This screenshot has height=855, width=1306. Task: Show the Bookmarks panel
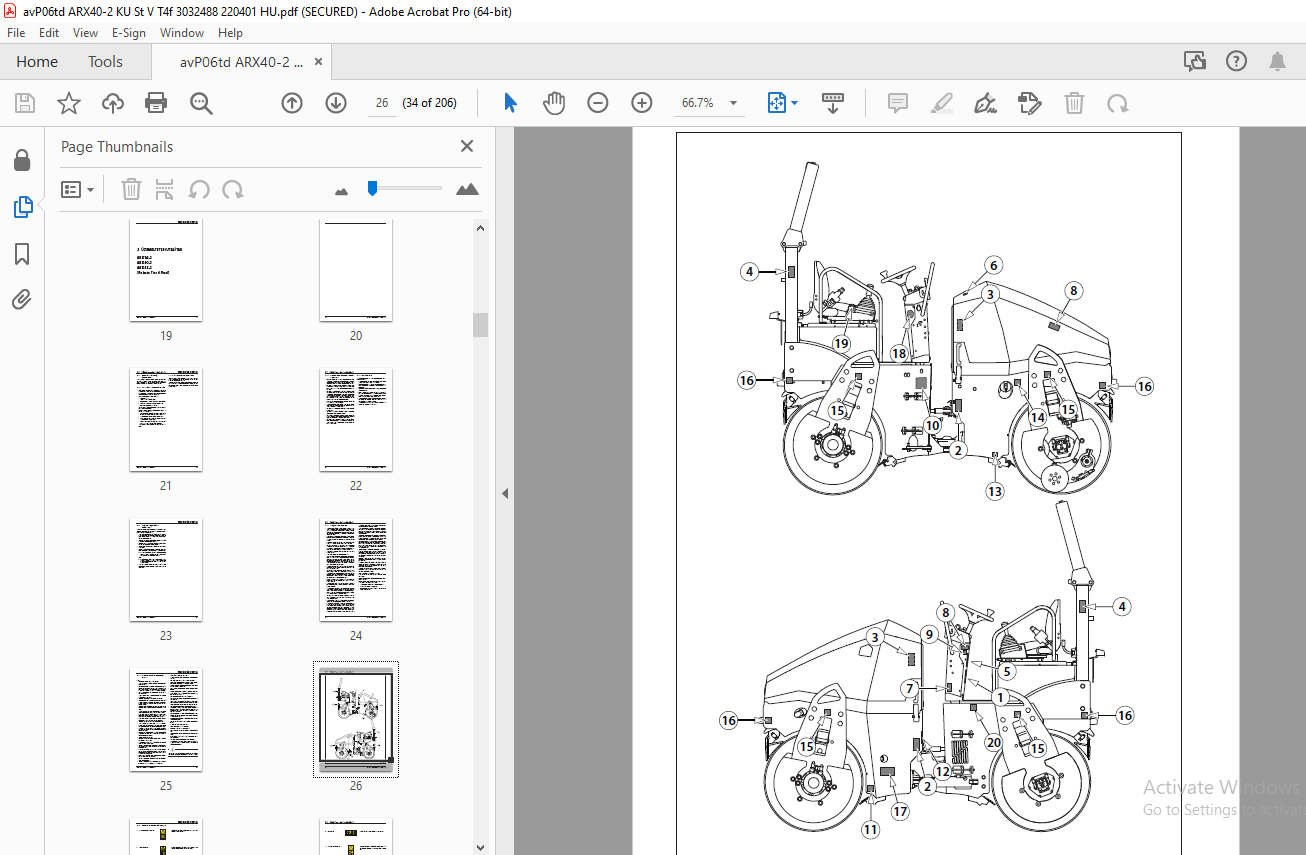21,254
